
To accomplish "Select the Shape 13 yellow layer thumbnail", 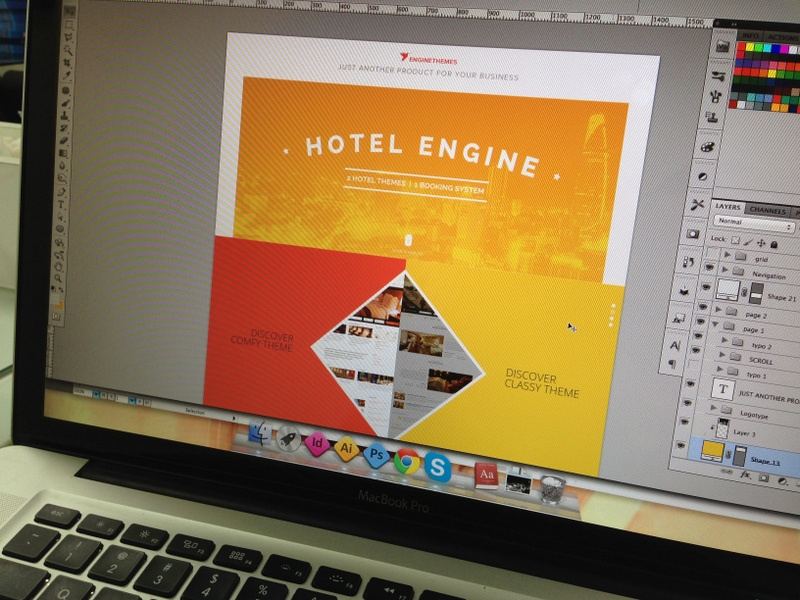I will click(x=712, y=452).
